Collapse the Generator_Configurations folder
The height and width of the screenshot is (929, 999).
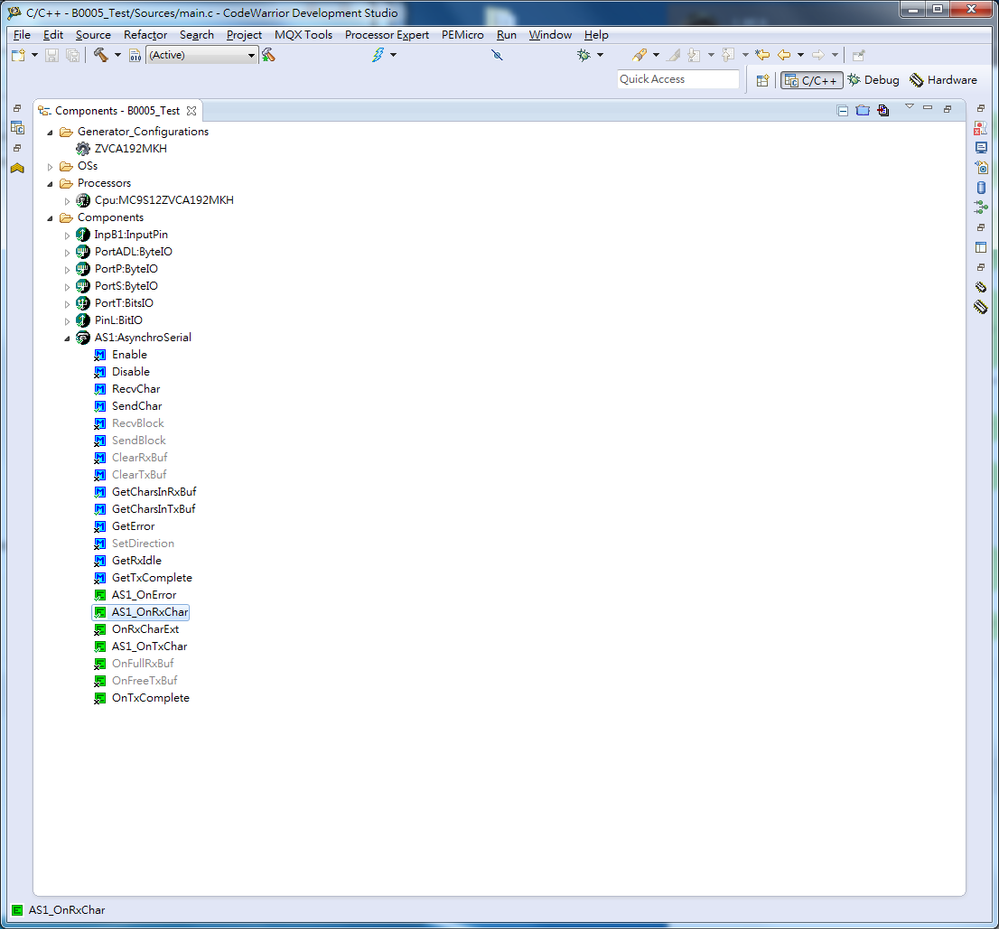tap(50, 133)
